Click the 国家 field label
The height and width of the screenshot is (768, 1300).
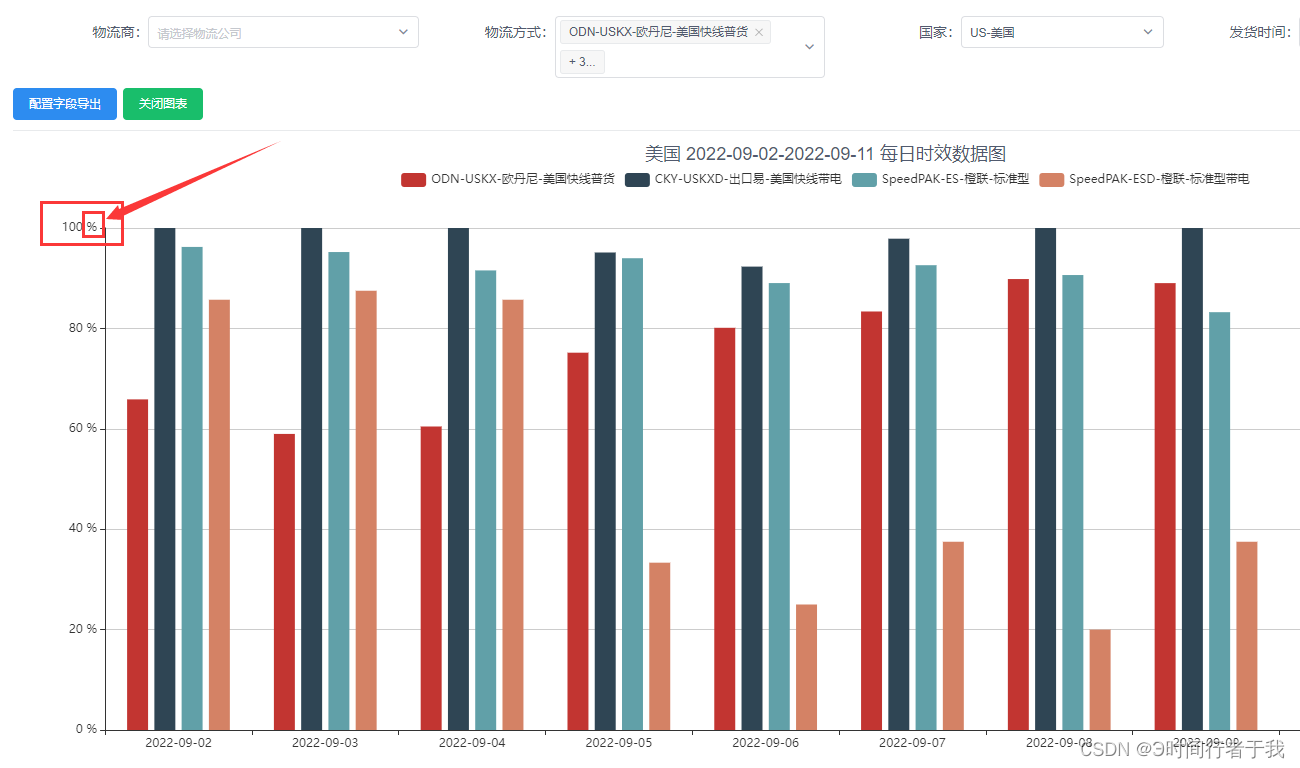coord(936,32)
